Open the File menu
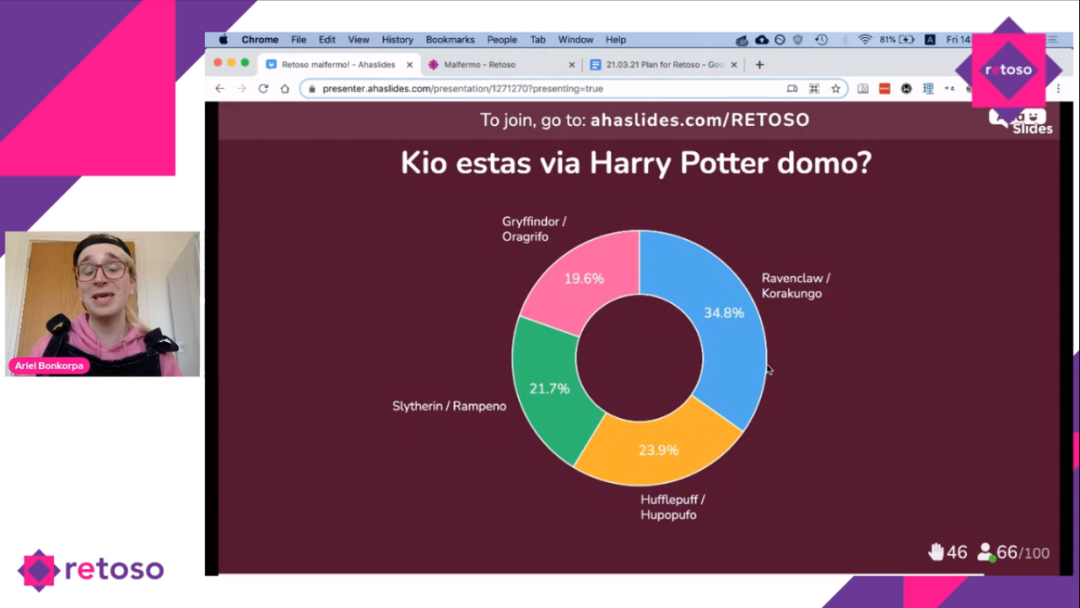 (x=298, y=40)
